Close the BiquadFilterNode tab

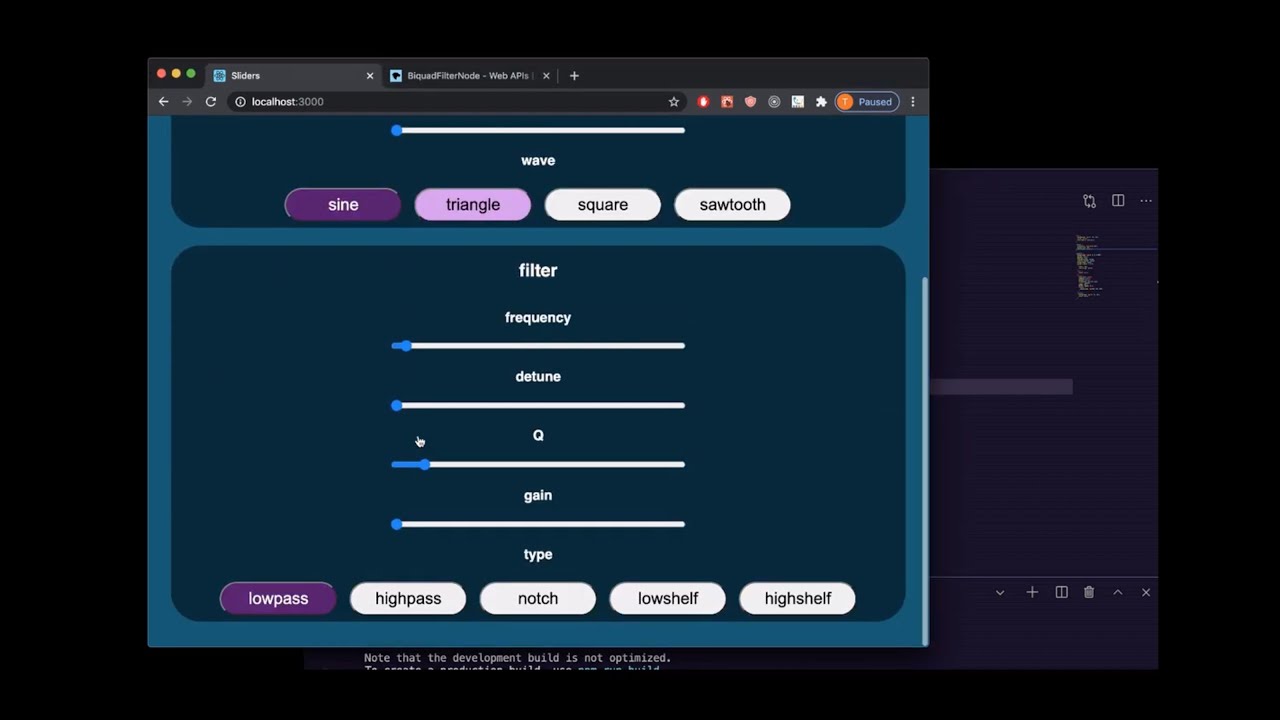click(545, 75)
